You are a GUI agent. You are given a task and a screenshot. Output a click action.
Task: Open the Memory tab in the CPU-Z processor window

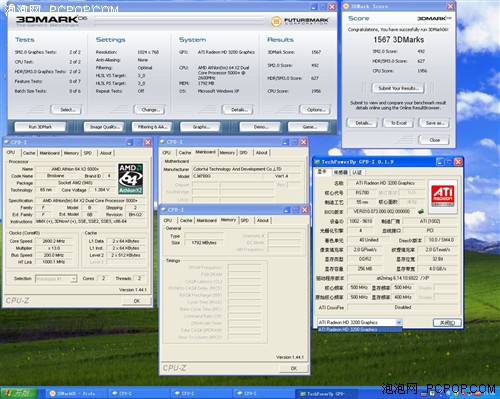coord(71,153)
